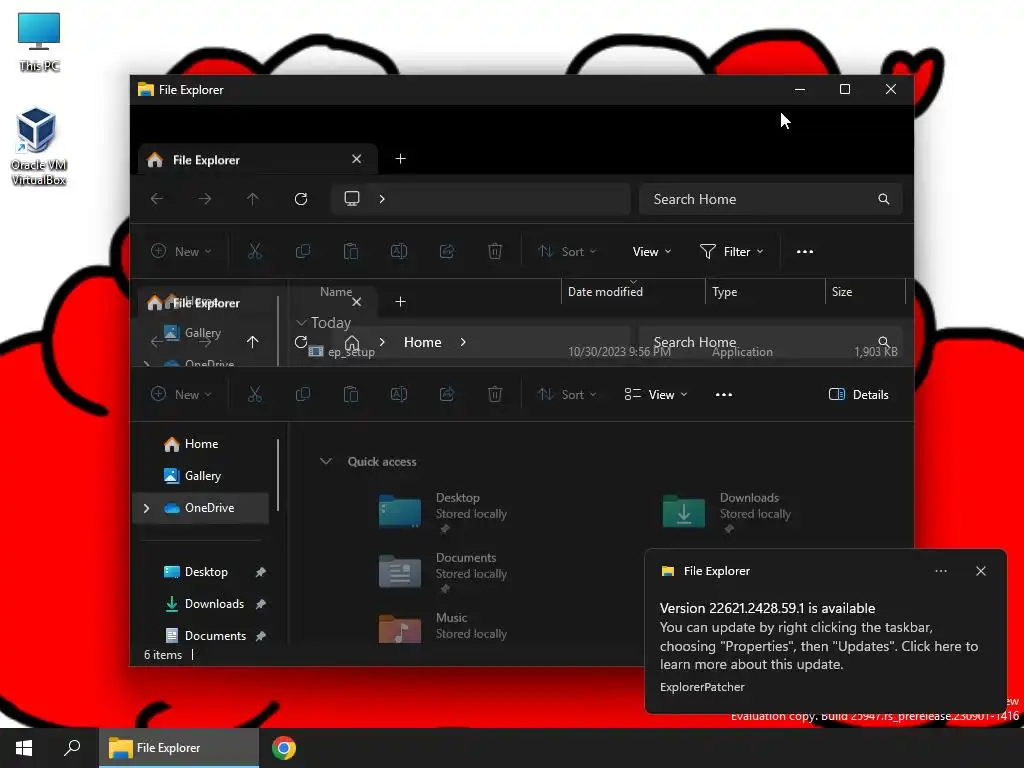Open the notification's three-dot options menu
This screenshot has width=1024, height=768.
940,571
